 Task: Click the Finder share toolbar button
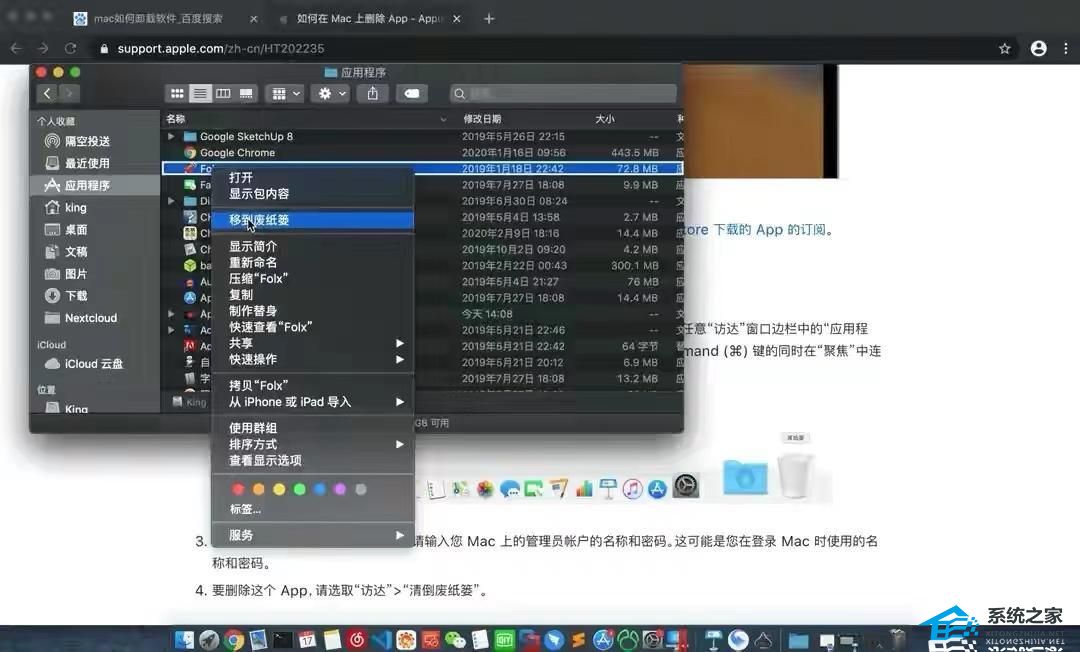point(373,93)
